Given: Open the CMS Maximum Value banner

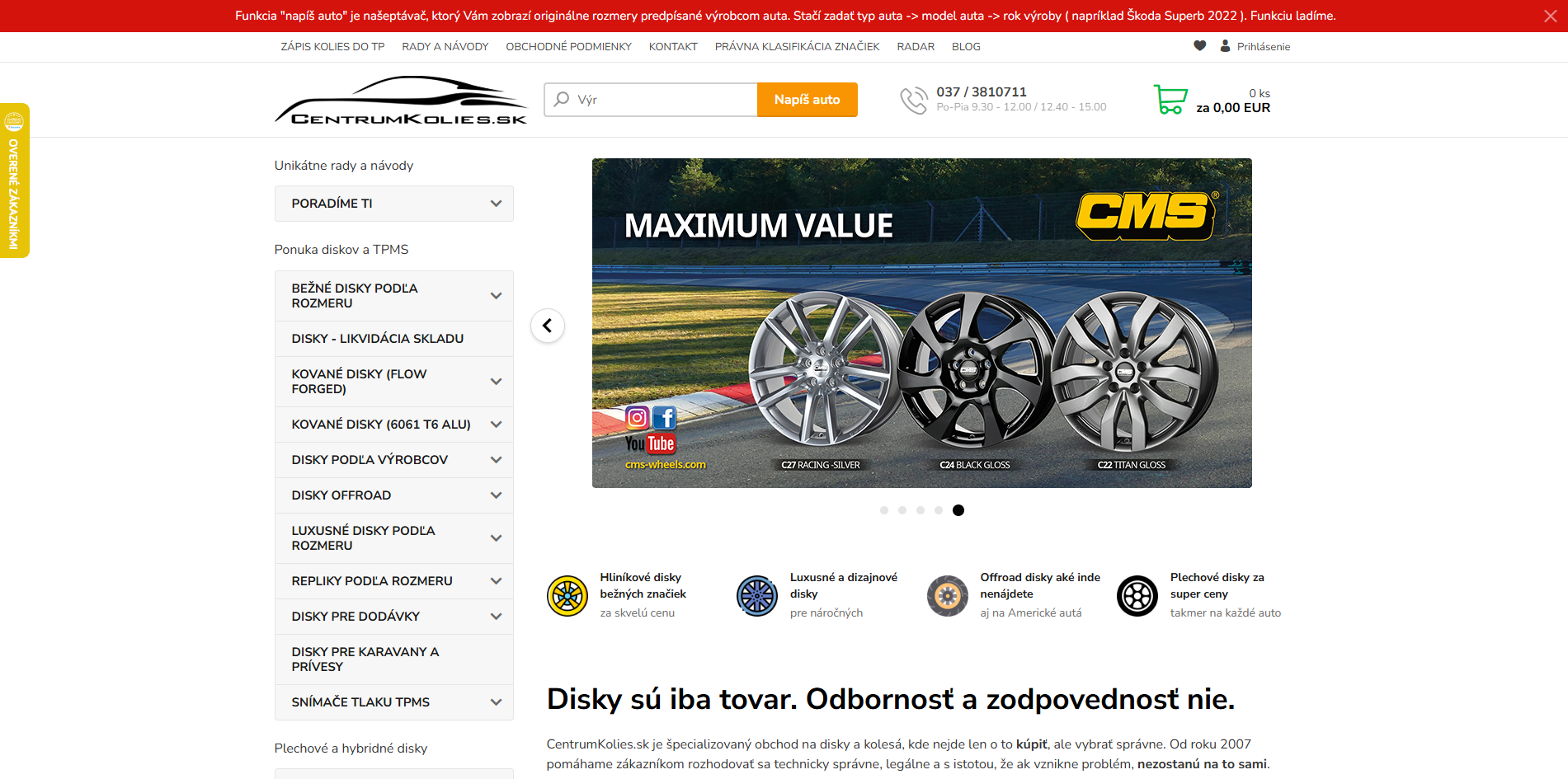Looking at the screenshot, I should pyautogui.click(x=922, y=323).
